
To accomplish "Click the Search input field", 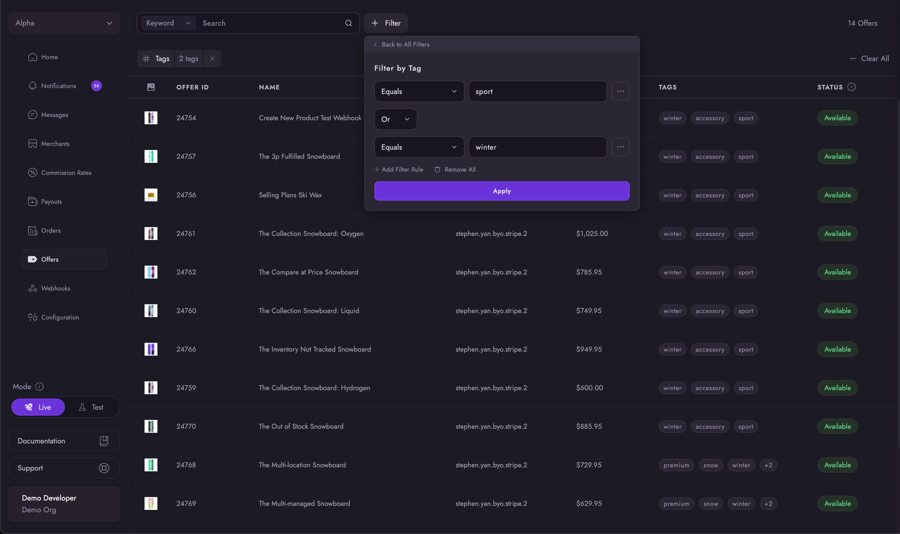I will pyautogui.click(x=270, y=23).
